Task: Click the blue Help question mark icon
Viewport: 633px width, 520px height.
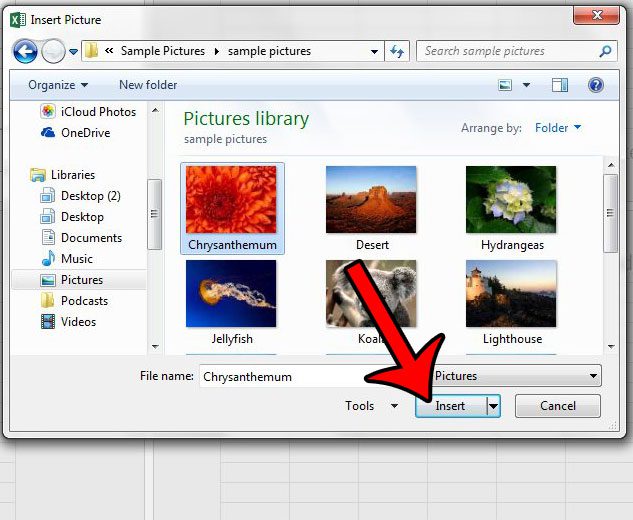Action: [x=596, y=85]
